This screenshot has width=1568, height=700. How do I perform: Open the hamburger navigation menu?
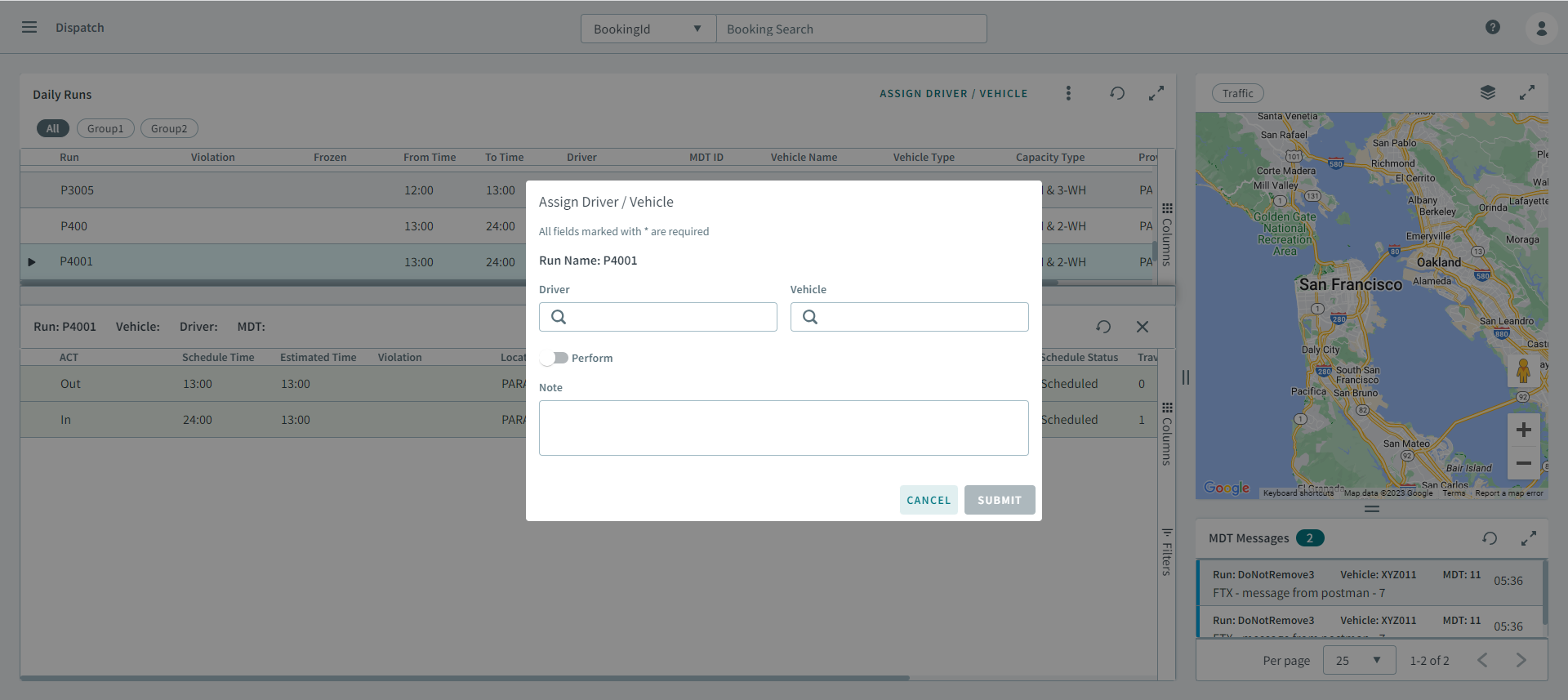(29, 27)
